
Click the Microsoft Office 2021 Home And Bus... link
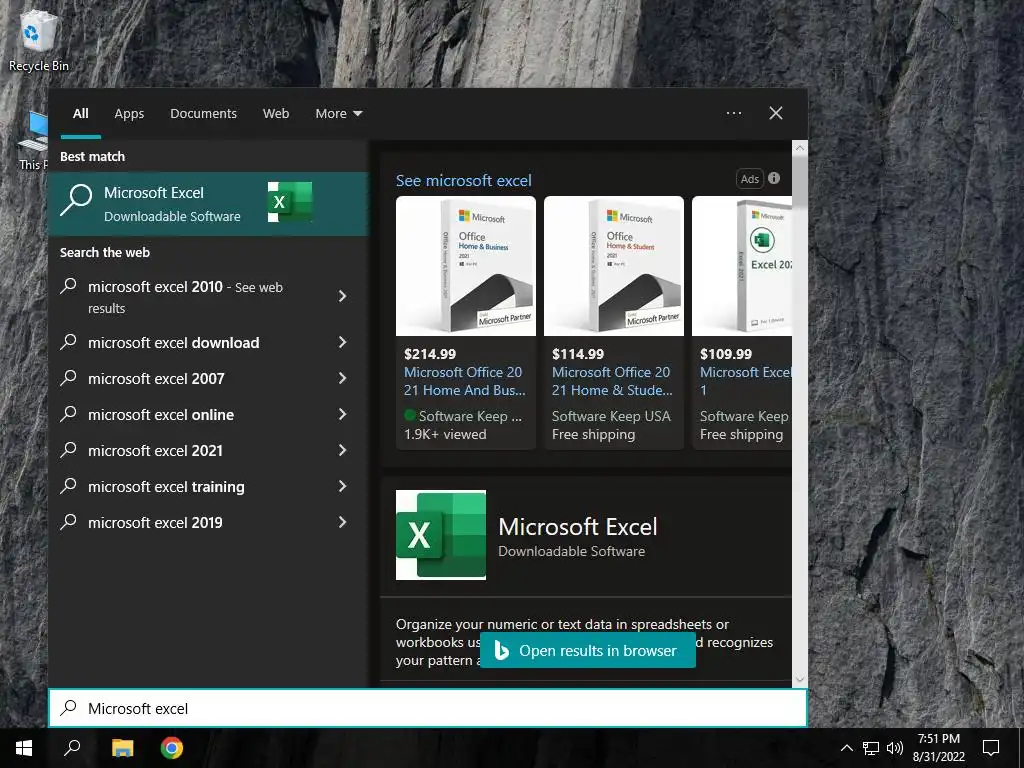(464, 381)
